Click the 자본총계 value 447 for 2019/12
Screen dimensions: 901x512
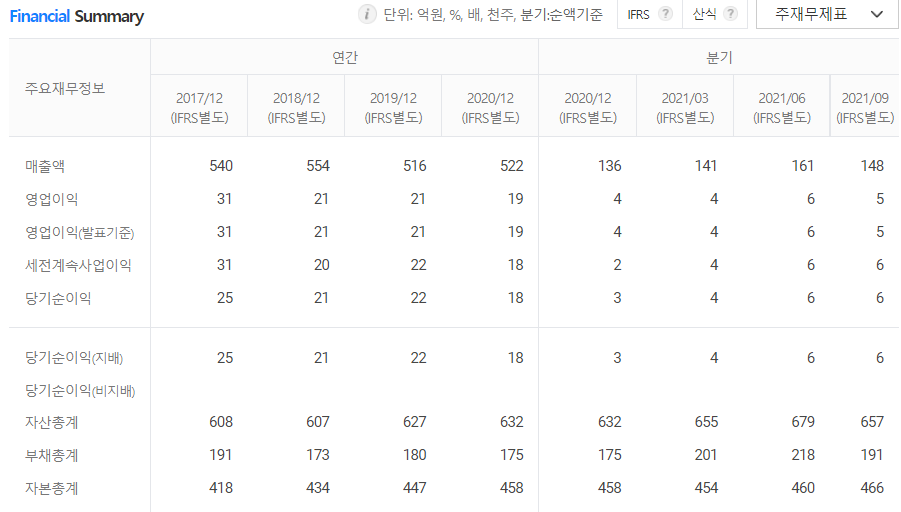(415, 488)
